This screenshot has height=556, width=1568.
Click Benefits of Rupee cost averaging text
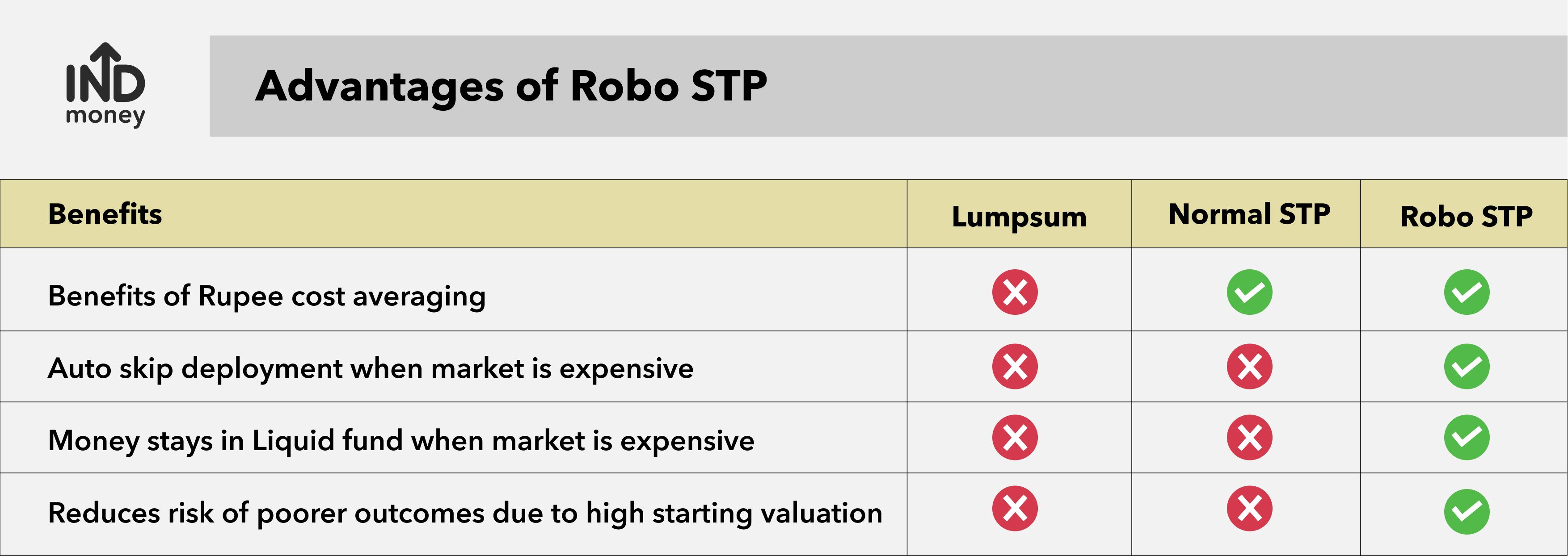(266, 297)
